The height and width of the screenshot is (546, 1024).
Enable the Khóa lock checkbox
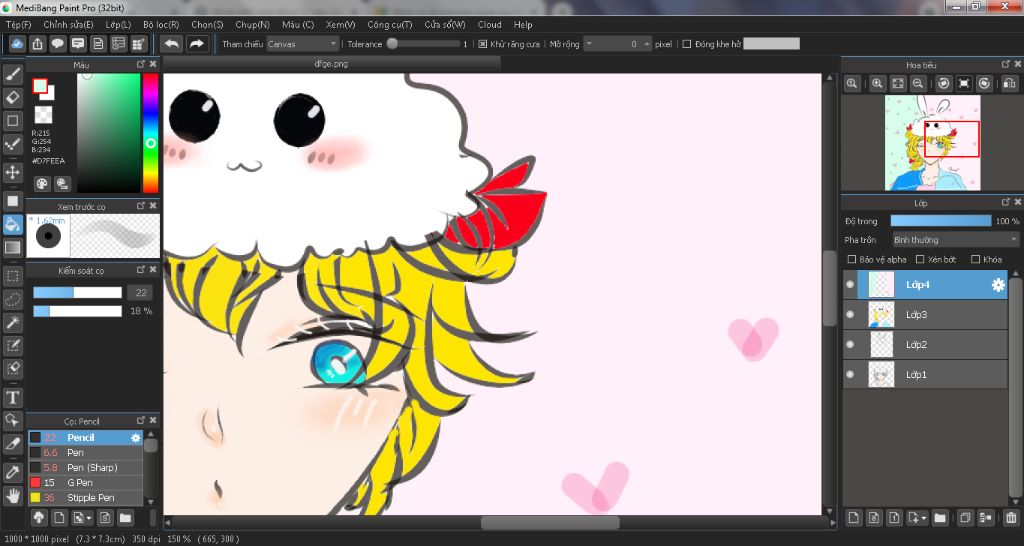(x=976, y=259)
